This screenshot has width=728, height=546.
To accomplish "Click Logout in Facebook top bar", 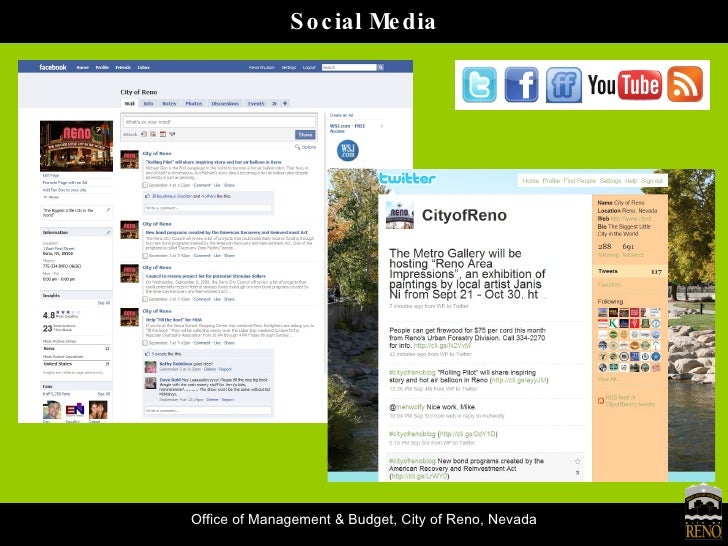I will (x=309, y=68).
